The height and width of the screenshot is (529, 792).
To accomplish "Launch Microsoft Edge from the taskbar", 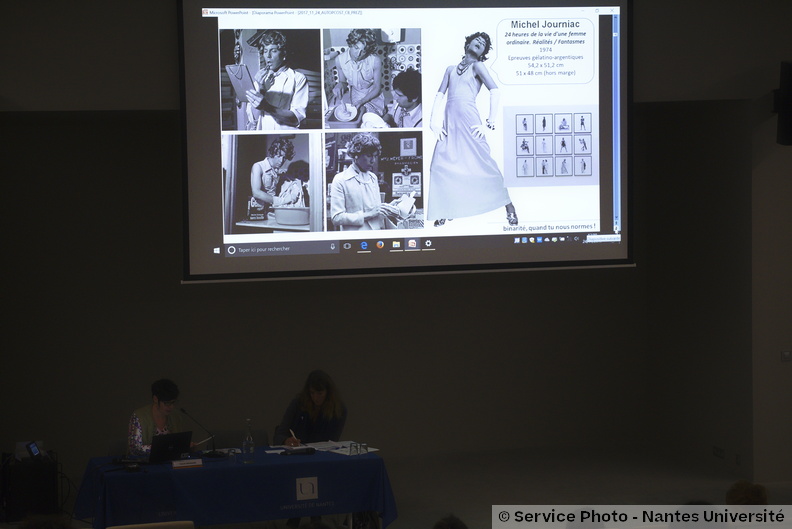I will coord(364,246).
